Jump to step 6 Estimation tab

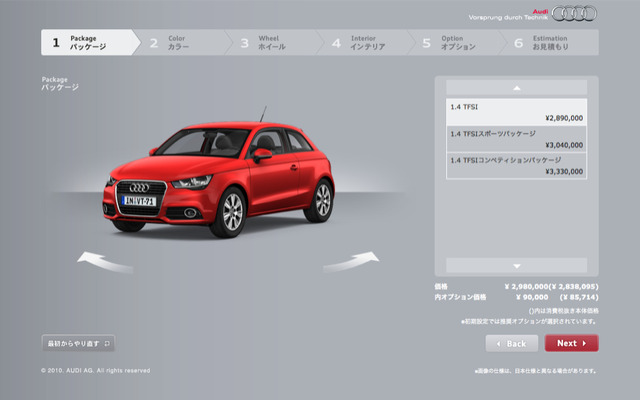point(549,42)
